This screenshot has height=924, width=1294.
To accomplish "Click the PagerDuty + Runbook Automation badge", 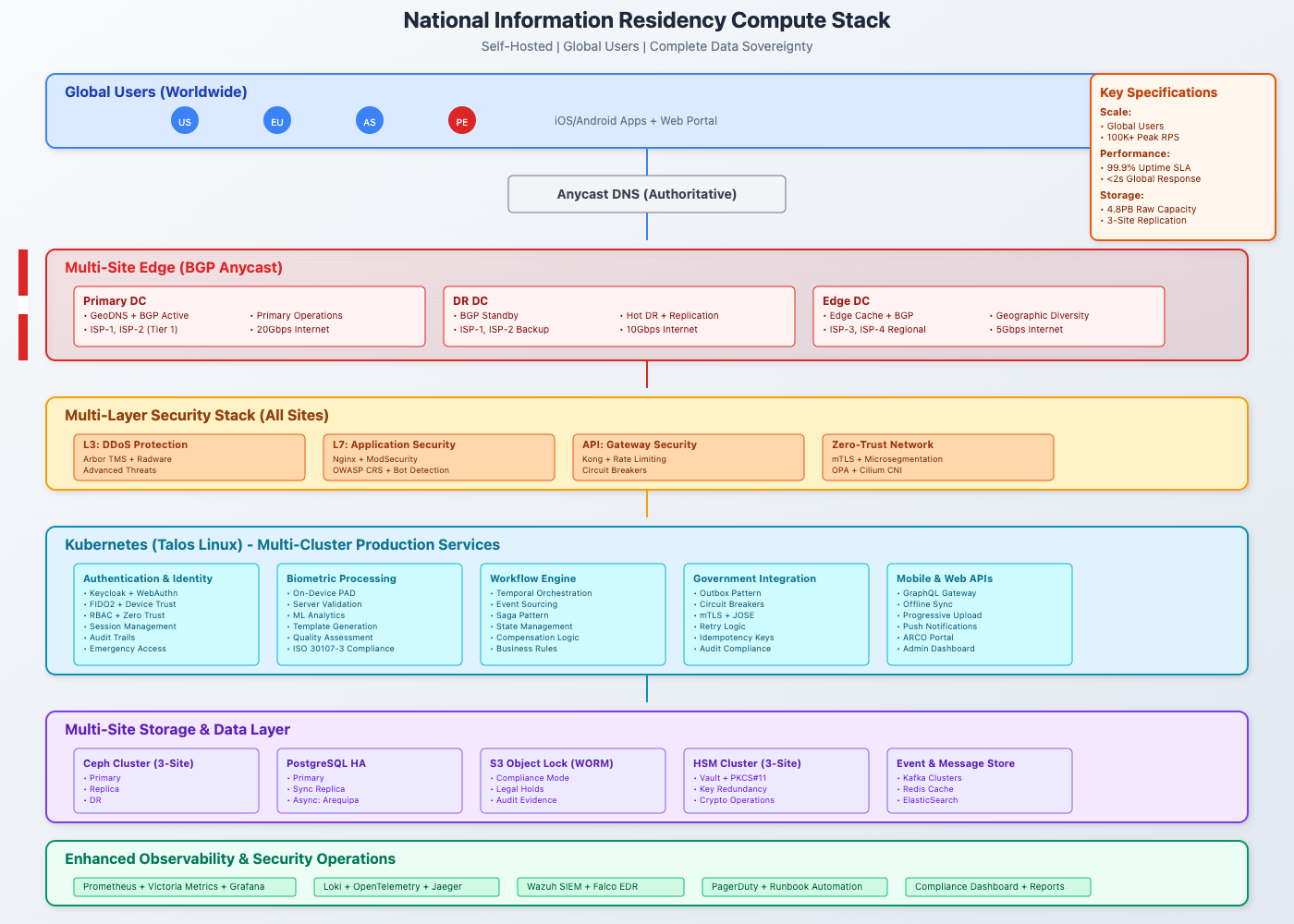I will click(x=795, y=886).
